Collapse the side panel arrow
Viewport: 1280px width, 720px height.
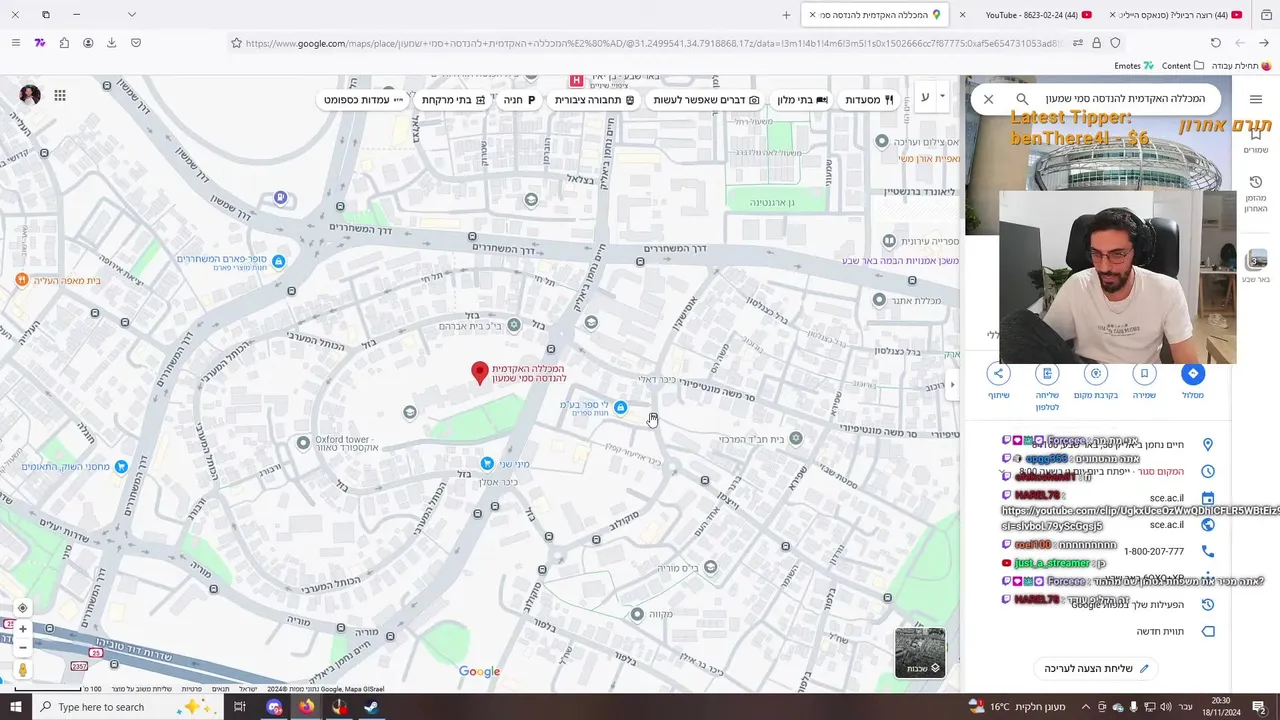tap(952, 384)
